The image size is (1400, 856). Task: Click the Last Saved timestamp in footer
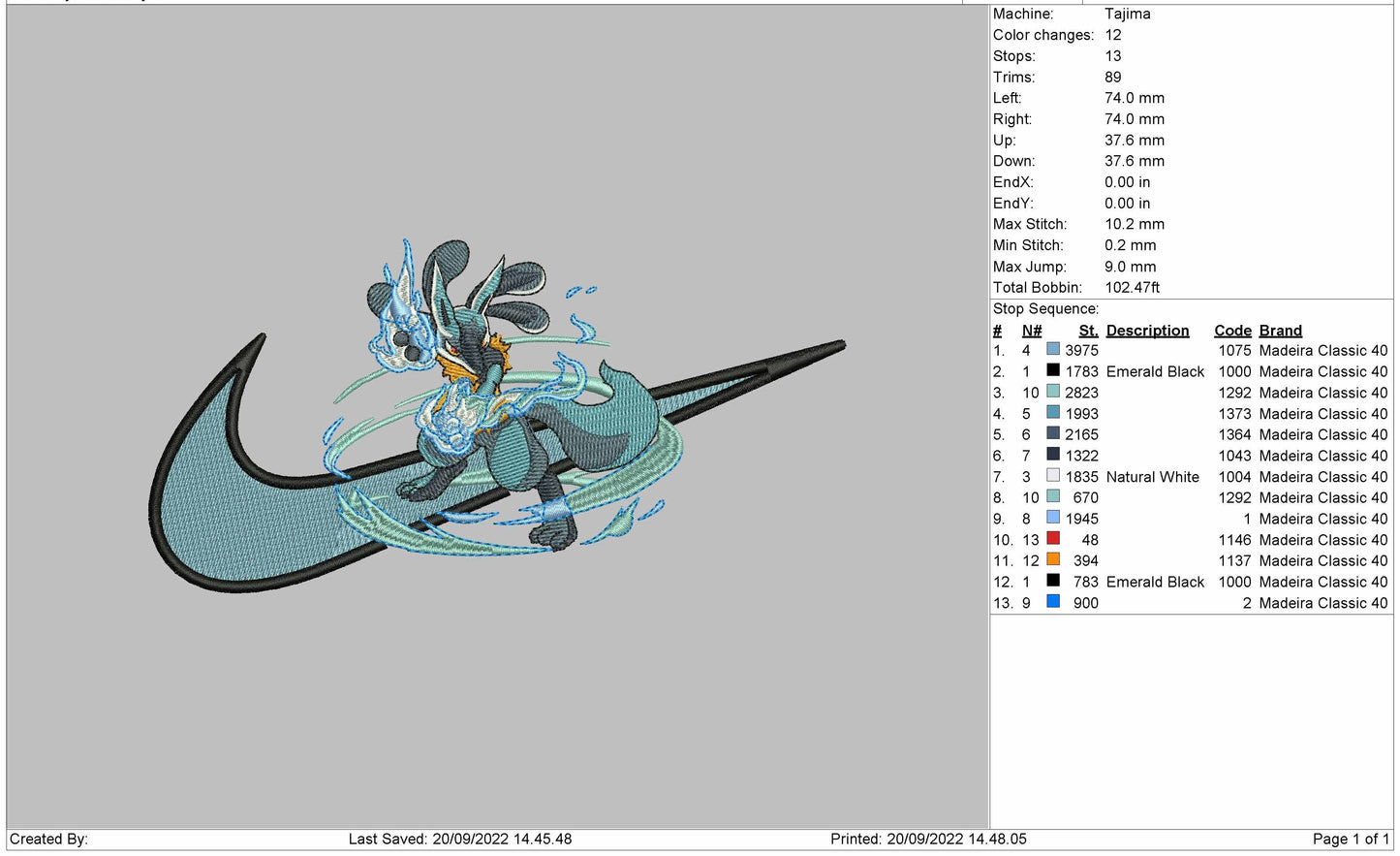coord(460,839)
